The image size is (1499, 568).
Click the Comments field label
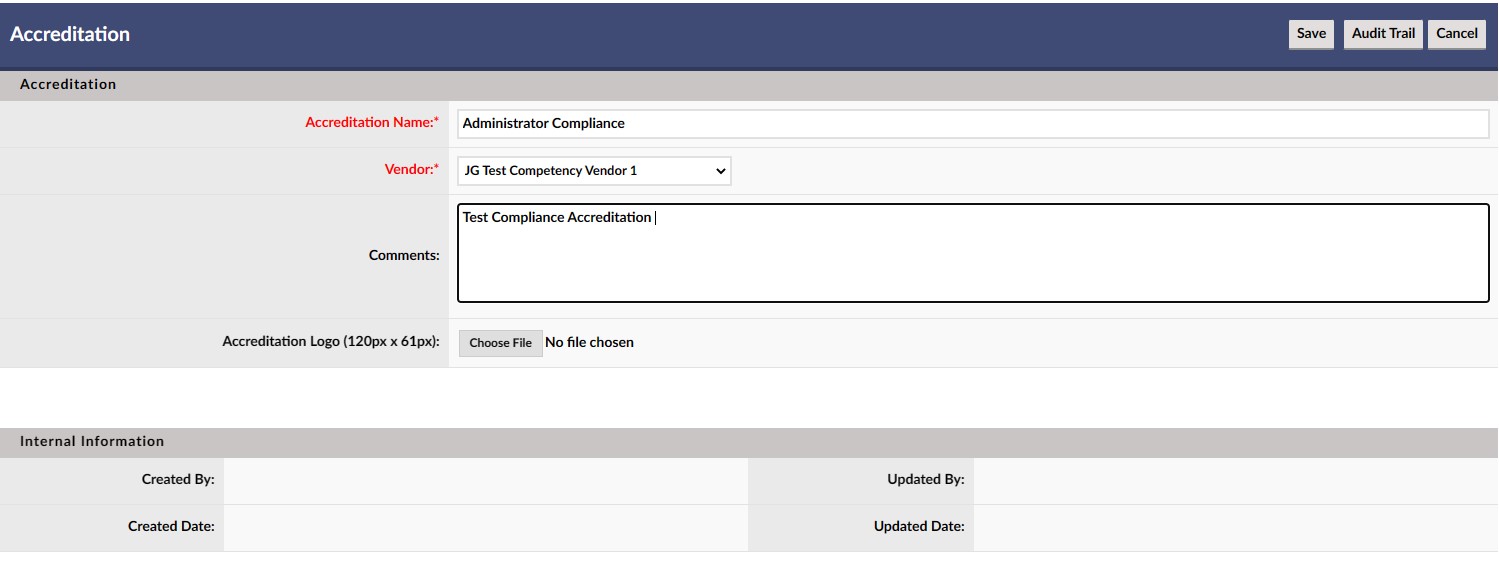(404, 256)
